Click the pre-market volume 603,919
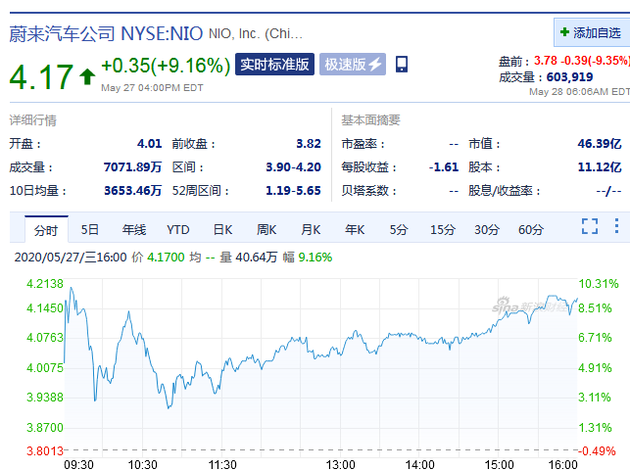 pos(570,77)
